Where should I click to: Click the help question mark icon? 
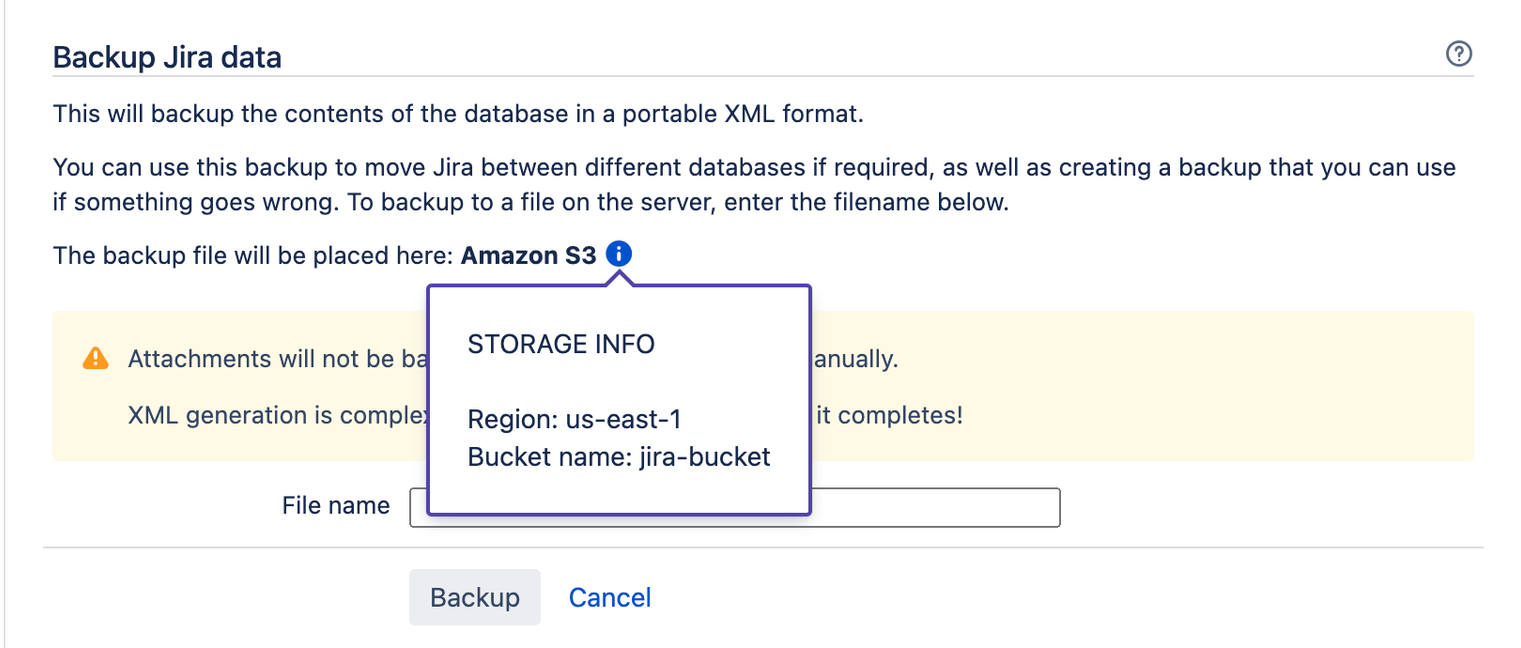[x=1459, y=54]
